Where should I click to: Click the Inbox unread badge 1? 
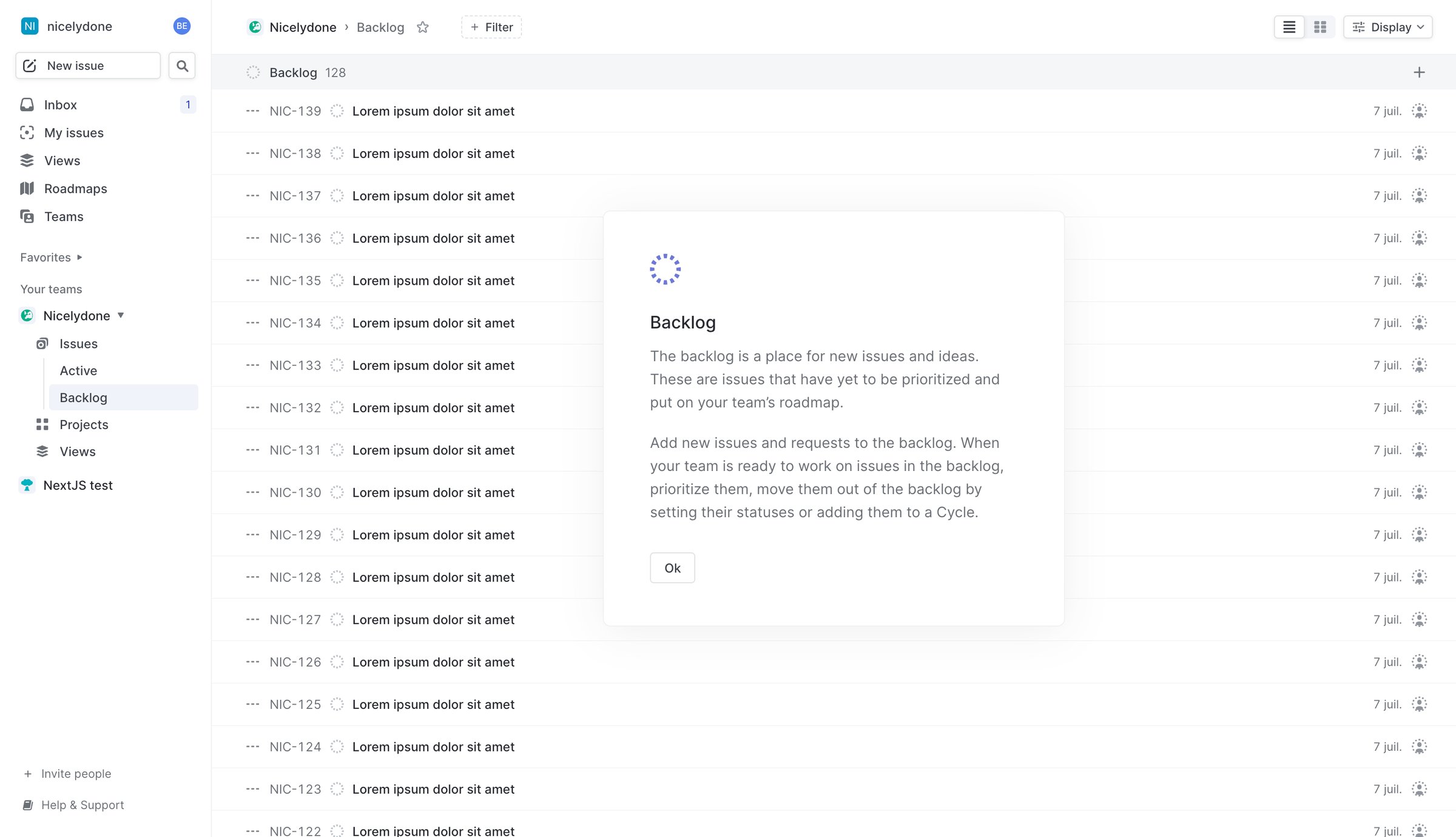(x=188, y=105)
